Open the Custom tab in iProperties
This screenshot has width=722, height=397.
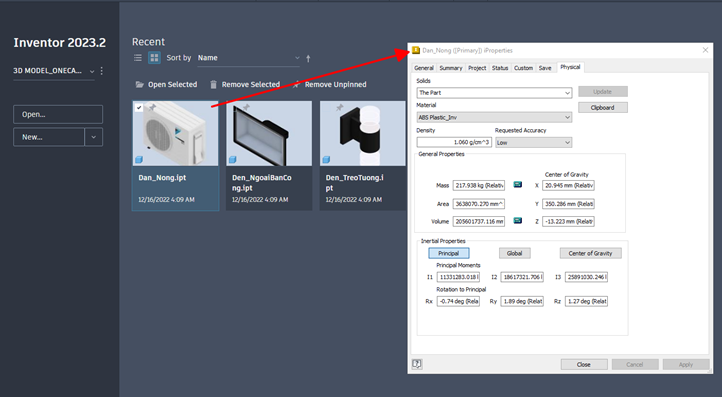(x=523, y=68)
